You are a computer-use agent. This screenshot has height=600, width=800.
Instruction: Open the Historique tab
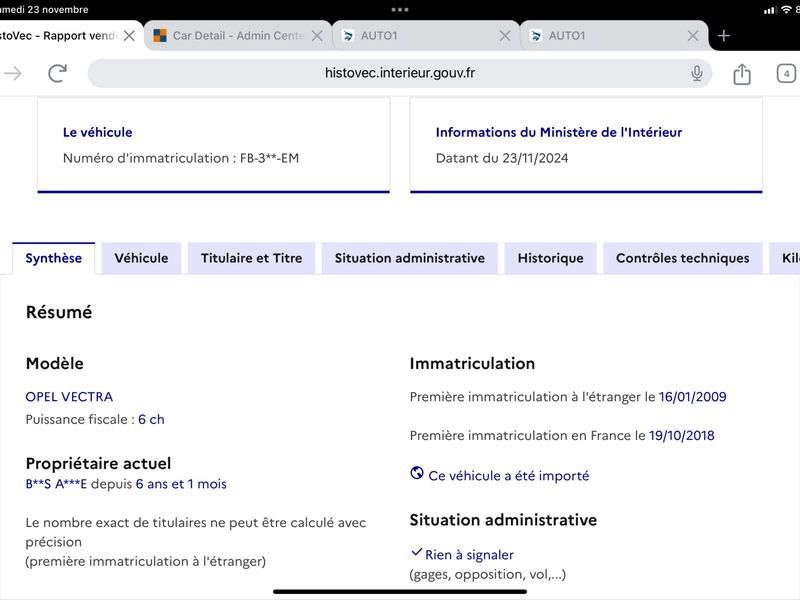(x=551, y=258)
